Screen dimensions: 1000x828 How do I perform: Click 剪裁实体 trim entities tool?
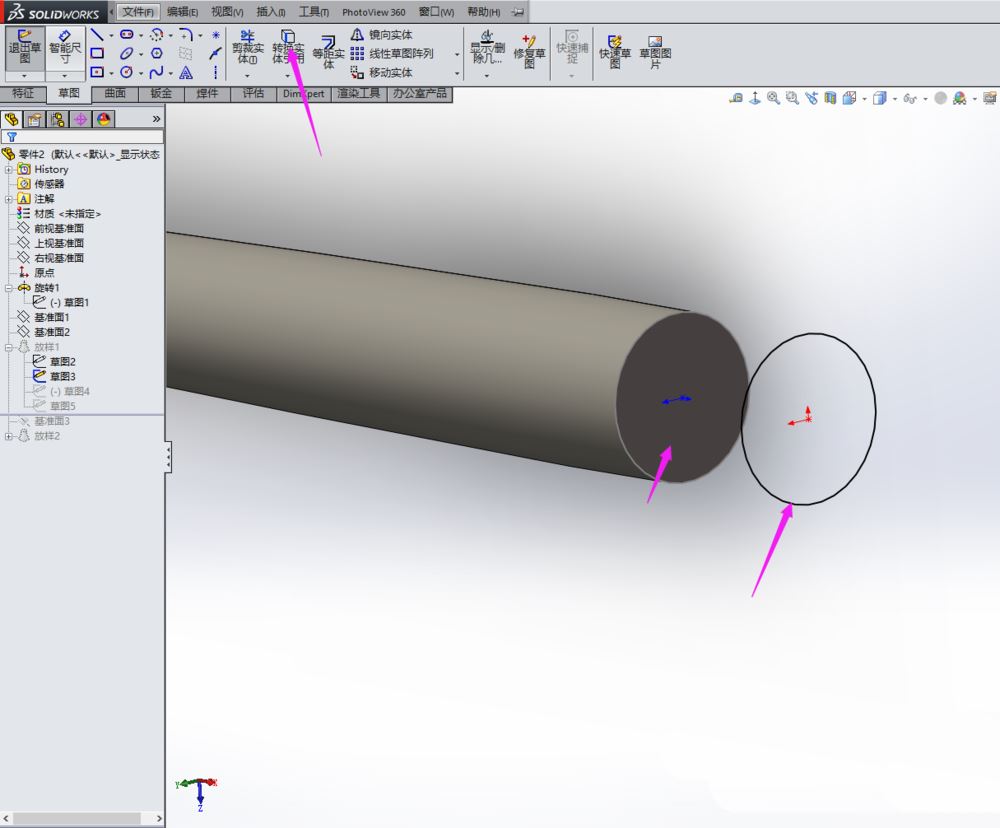pos(247,47)
